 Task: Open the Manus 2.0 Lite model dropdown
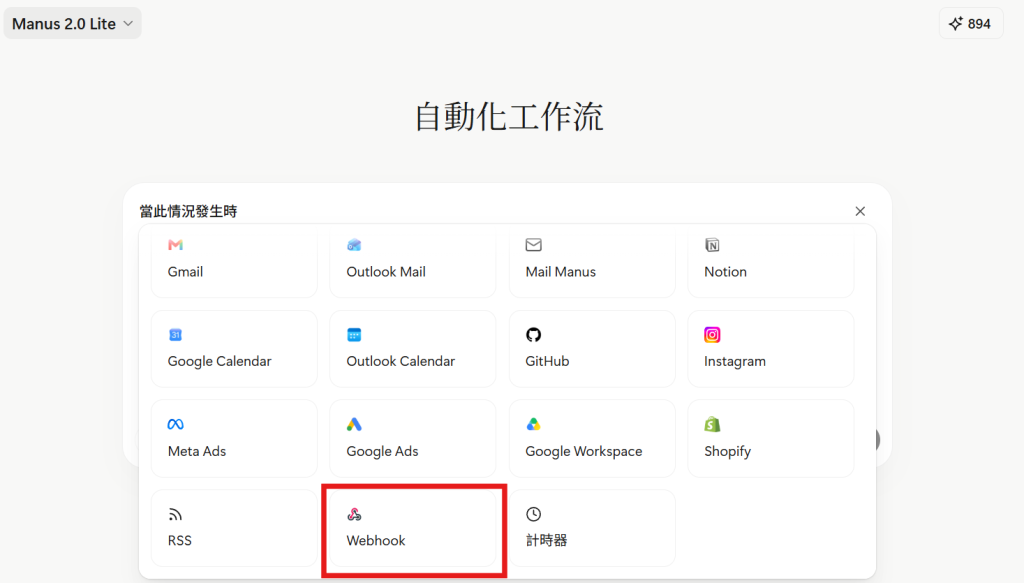click(72, 24)
